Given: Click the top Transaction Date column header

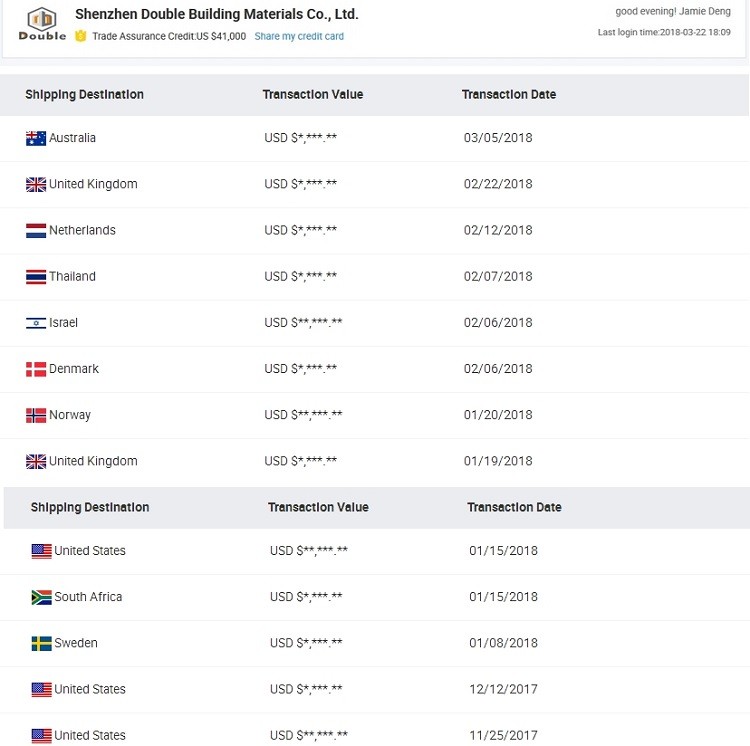Looking at the screenshot, I should 508,94.
